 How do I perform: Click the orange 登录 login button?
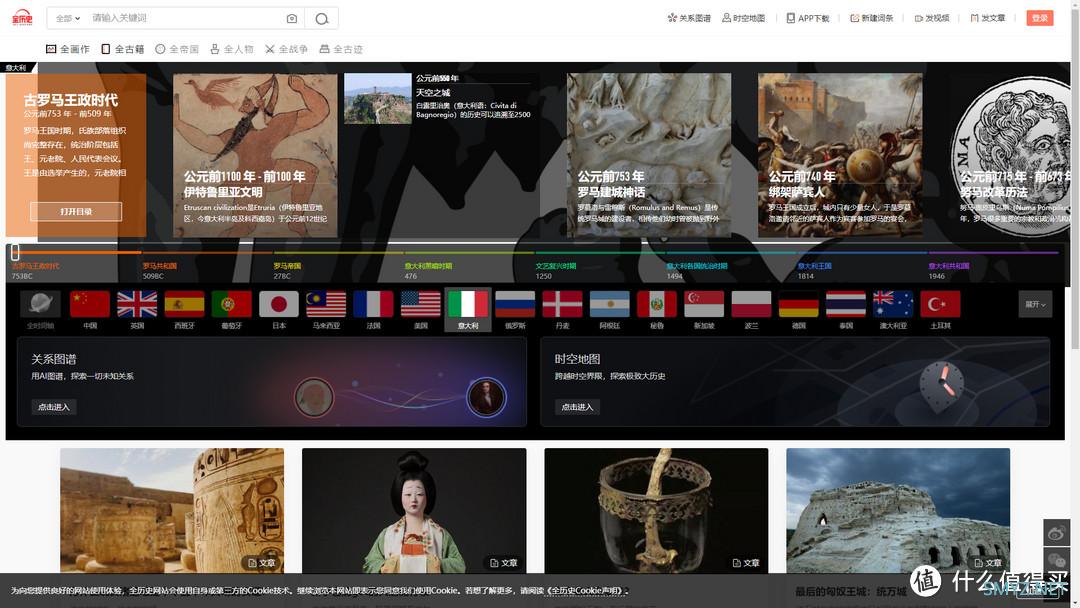click(1039, 18)
